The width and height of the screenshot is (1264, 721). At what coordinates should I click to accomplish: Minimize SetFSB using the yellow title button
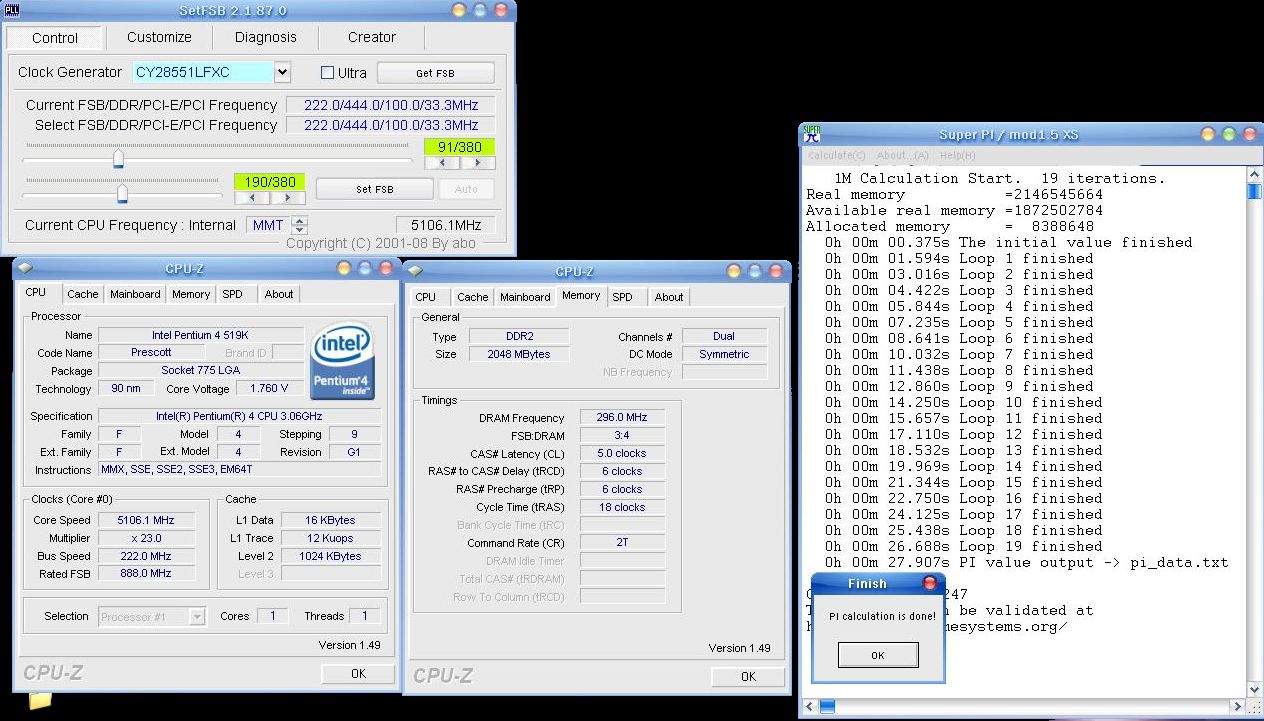(x=460, y=10)
